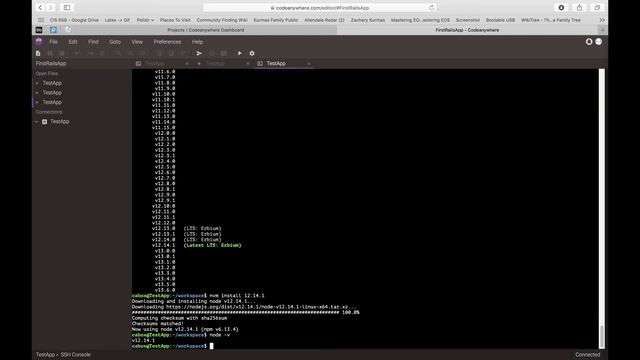The image size is (640, 360).
Task: Close the active TestApp editor tab
Action: coord(309,64)
